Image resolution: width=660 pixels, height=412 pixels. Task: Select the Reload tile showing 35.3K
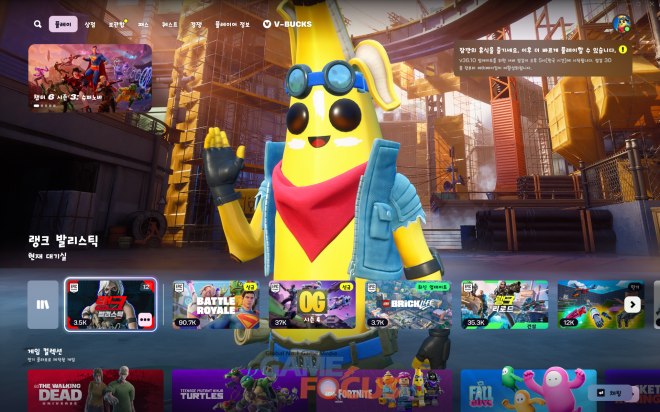coord(505,305)
